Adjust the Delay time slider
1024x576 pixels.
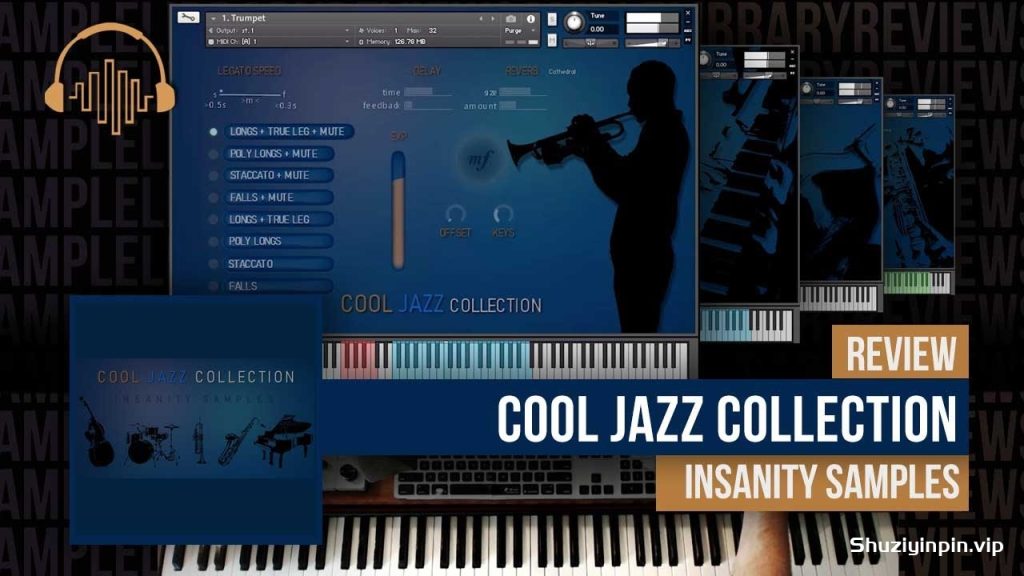pos(428,92)
